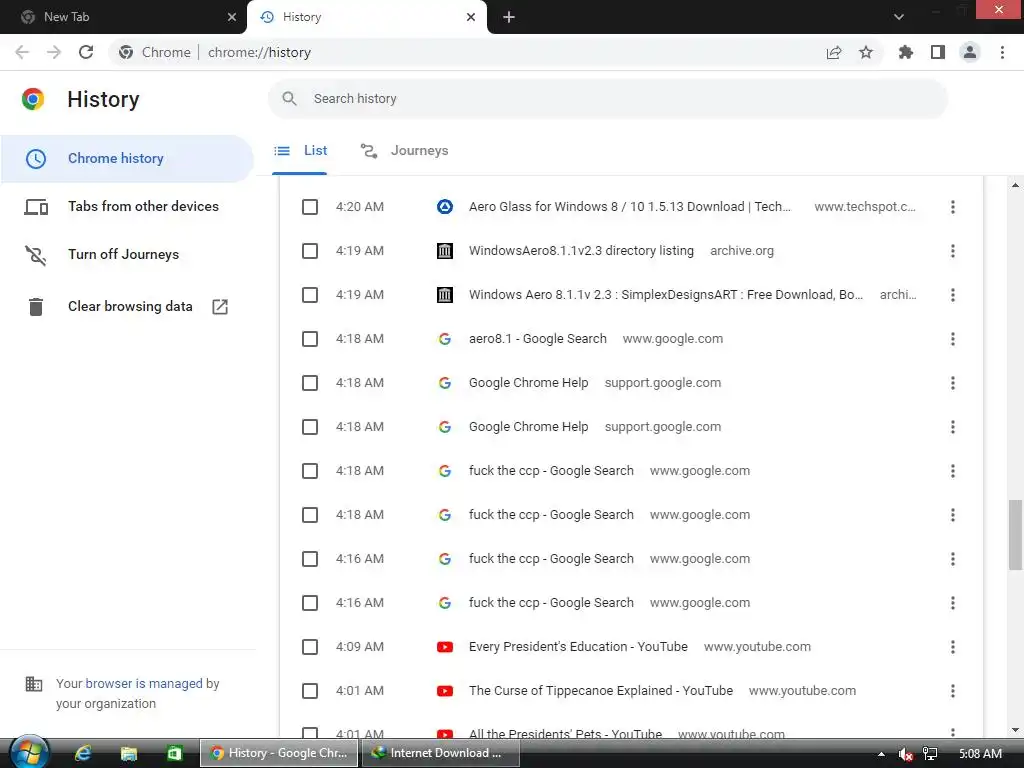Click the muted volume tray icon
This screenshot has height=768, width=1024.
[905, 754]
